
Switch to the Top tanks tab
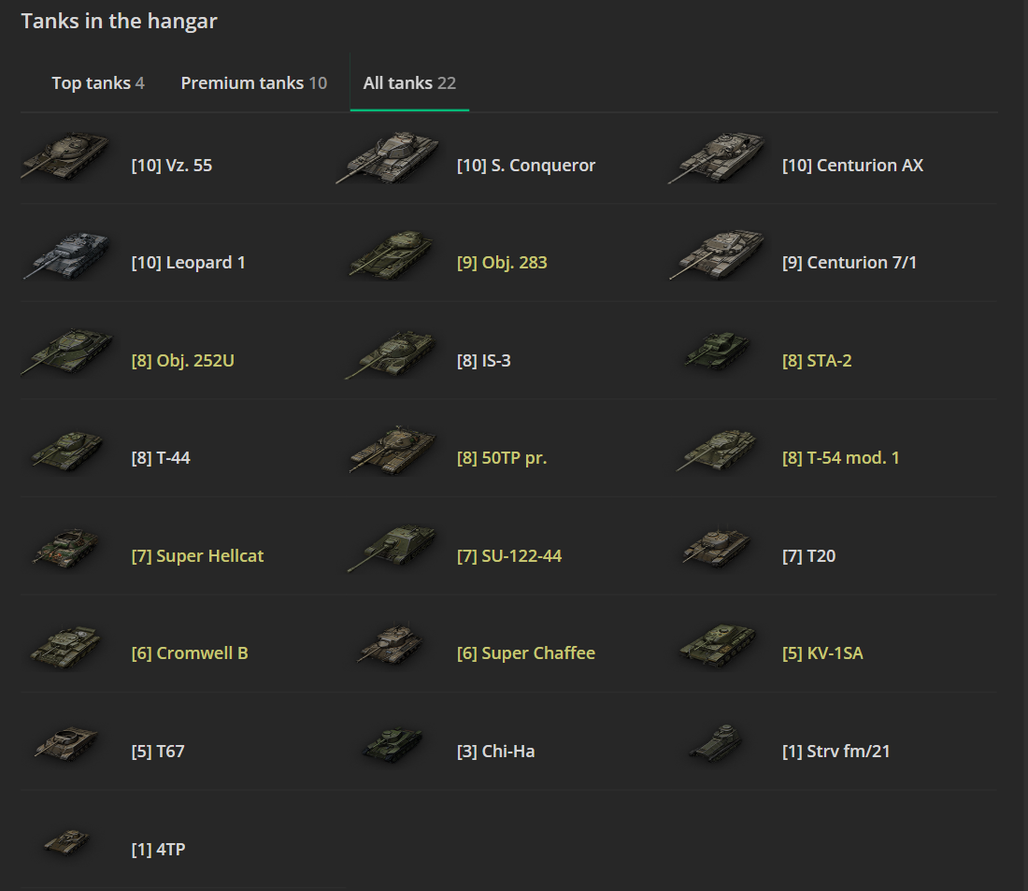tap(98, 83)
